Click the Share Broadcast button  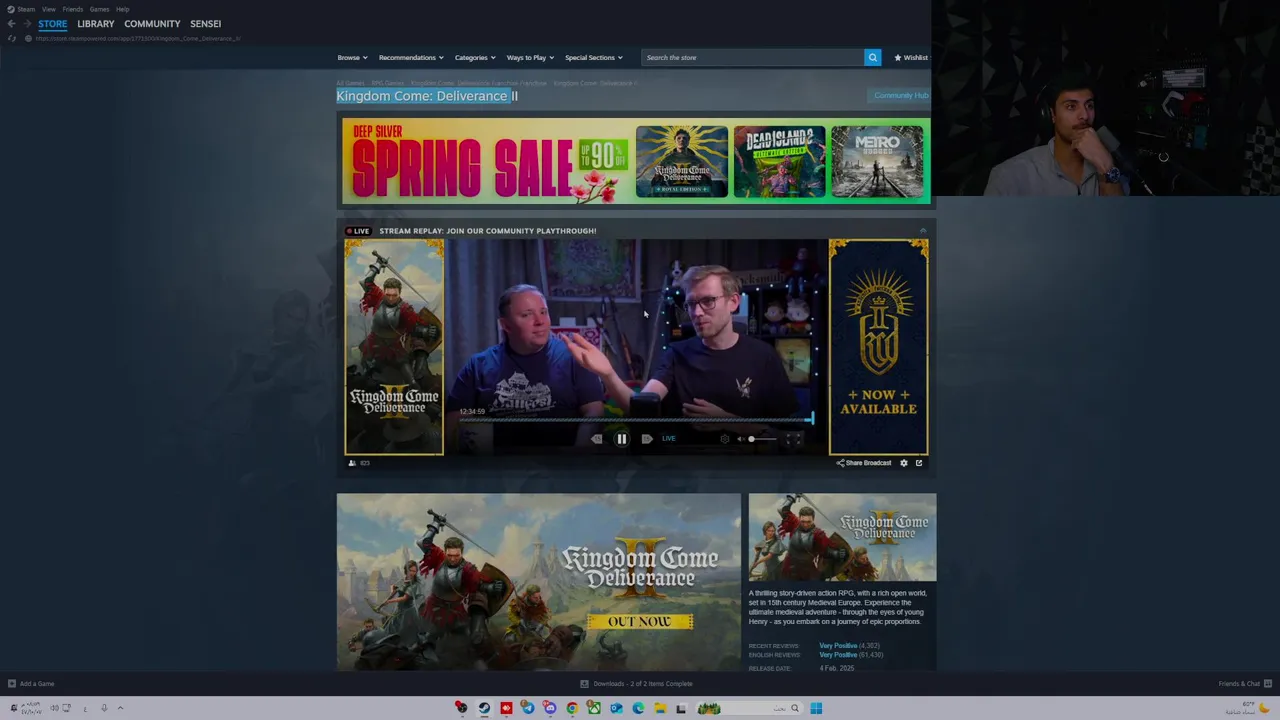click(x=863, y=463)
